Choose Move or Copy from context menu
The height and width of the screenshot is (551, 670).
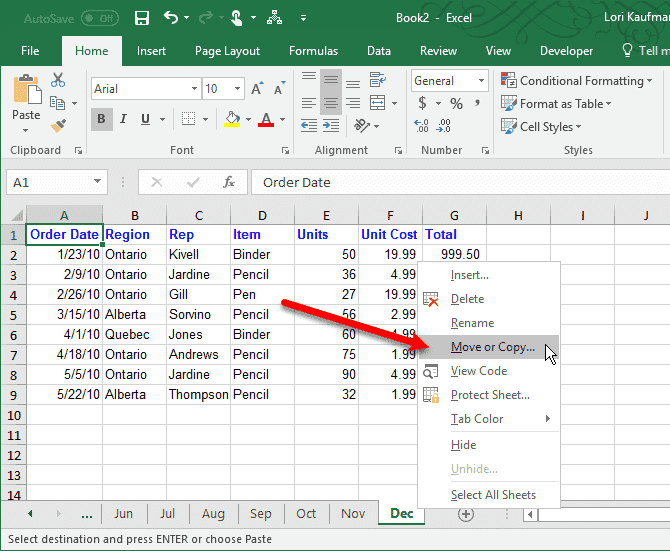[x=492, y=347]
